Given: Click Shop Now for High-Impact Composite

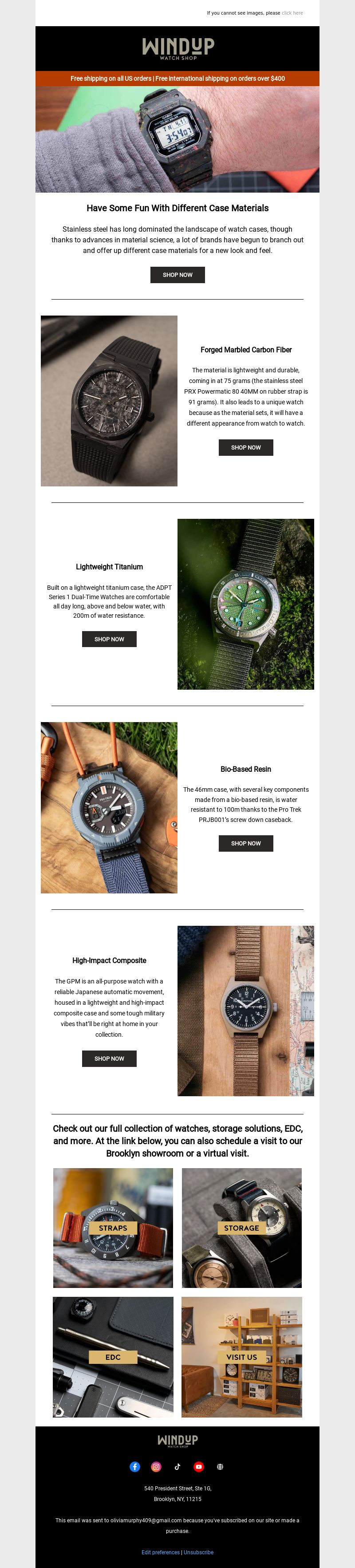Looking at the screenshot, I should pos(110,1058).
